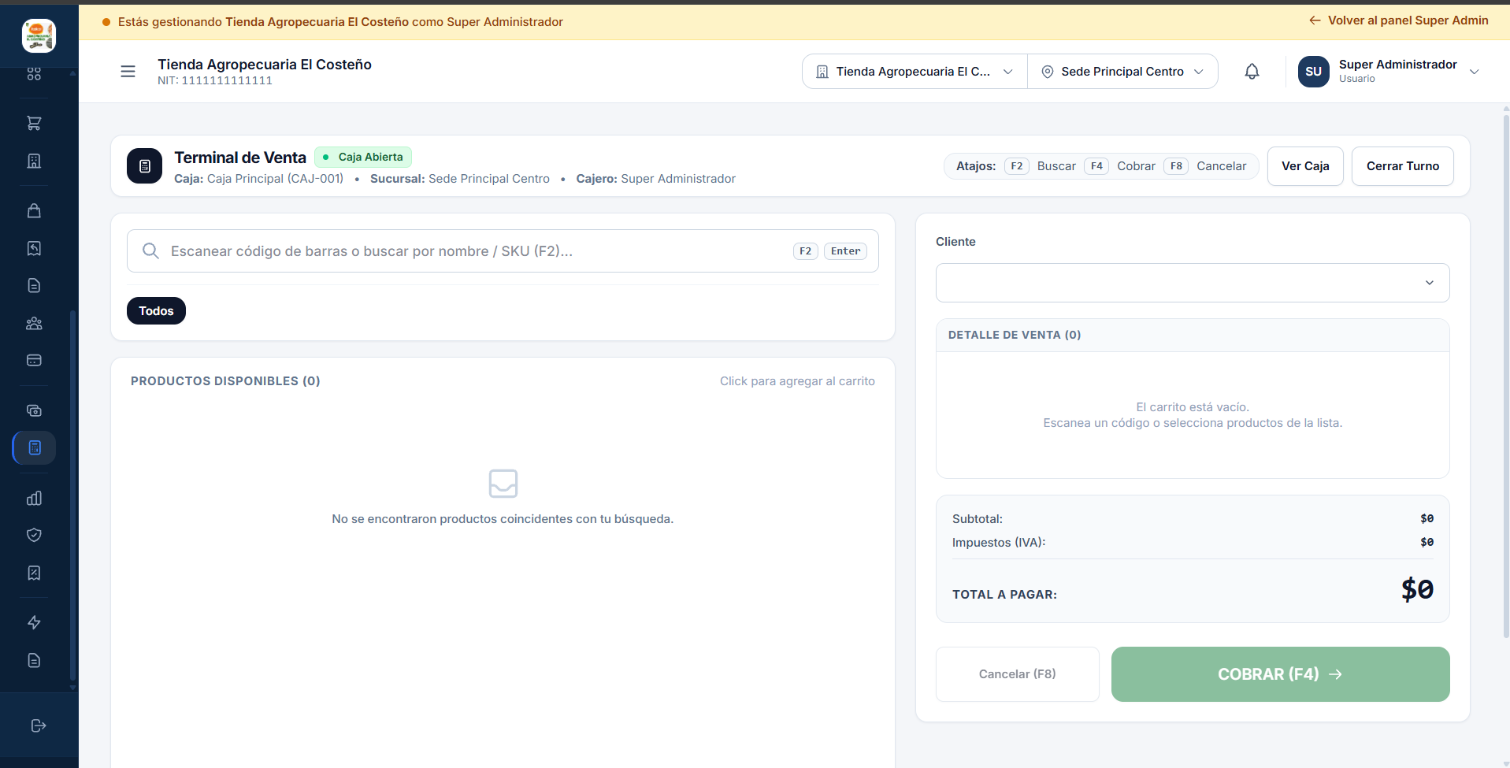
Task: Open the shopping bag section in sidebar
Action: pos(34,211)
